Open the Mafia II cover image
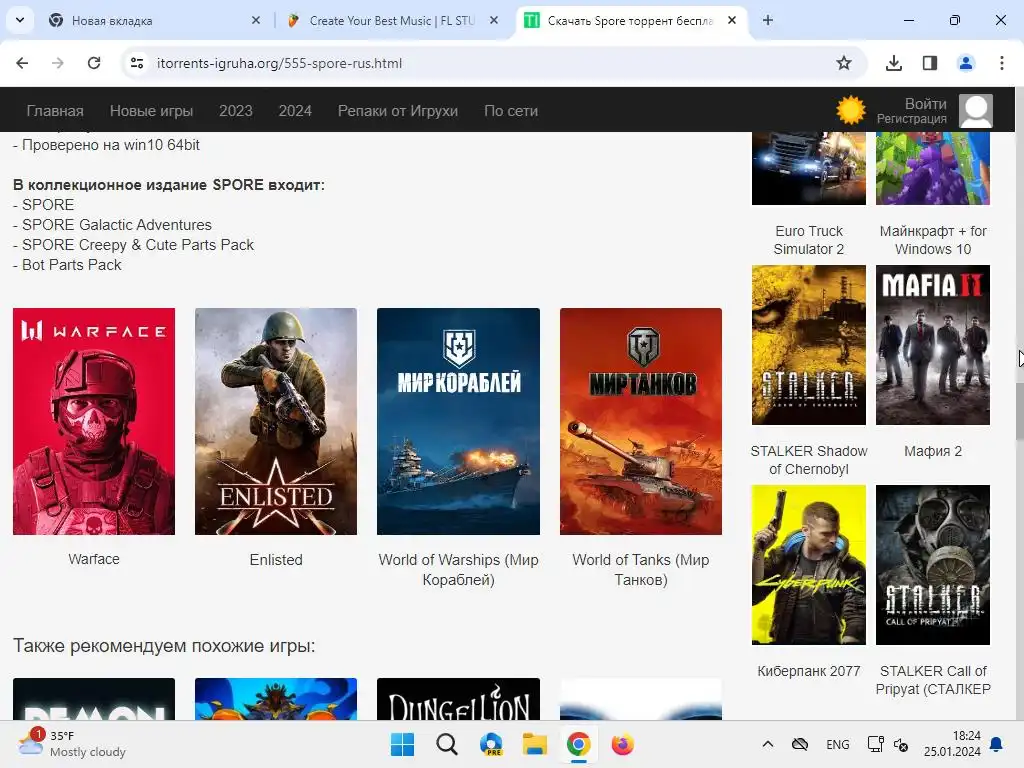 (x=933, y=345)
